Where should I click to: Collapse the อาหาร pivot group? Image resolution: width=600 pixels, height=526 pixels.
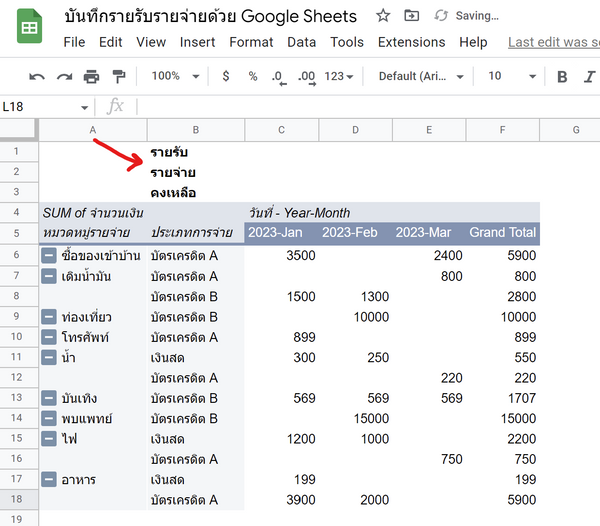(x=49, y=480)
